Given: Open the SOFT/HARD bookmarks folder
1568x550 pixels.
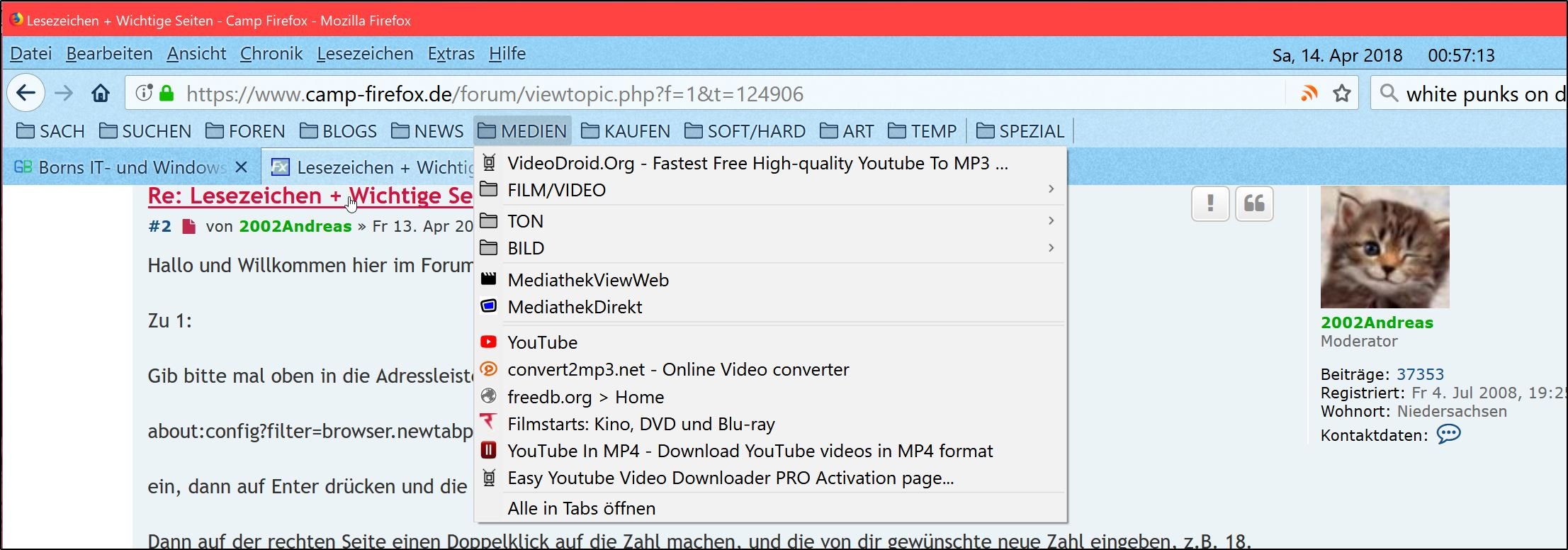Looking at the screenshot, I should tap(745, 131).
